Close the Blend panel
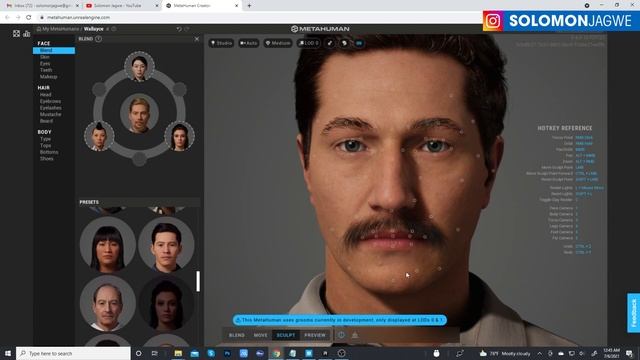 tap(197, 39)
